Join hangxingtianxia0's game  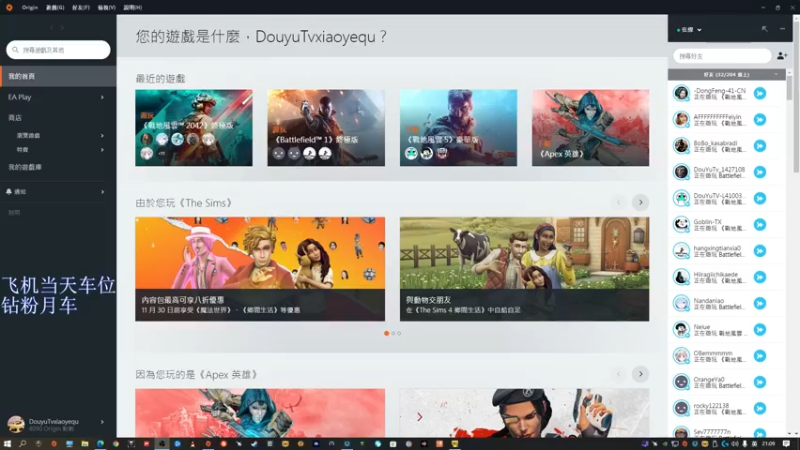coord(760,251)
